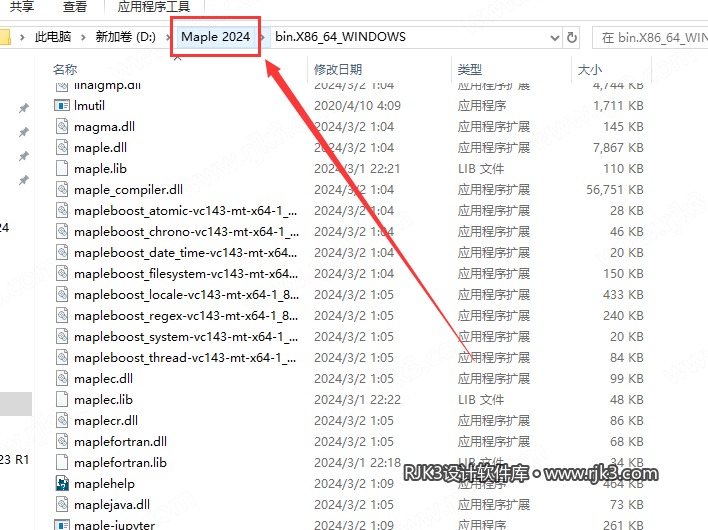Sort by 名称 column header

(65, 69)
